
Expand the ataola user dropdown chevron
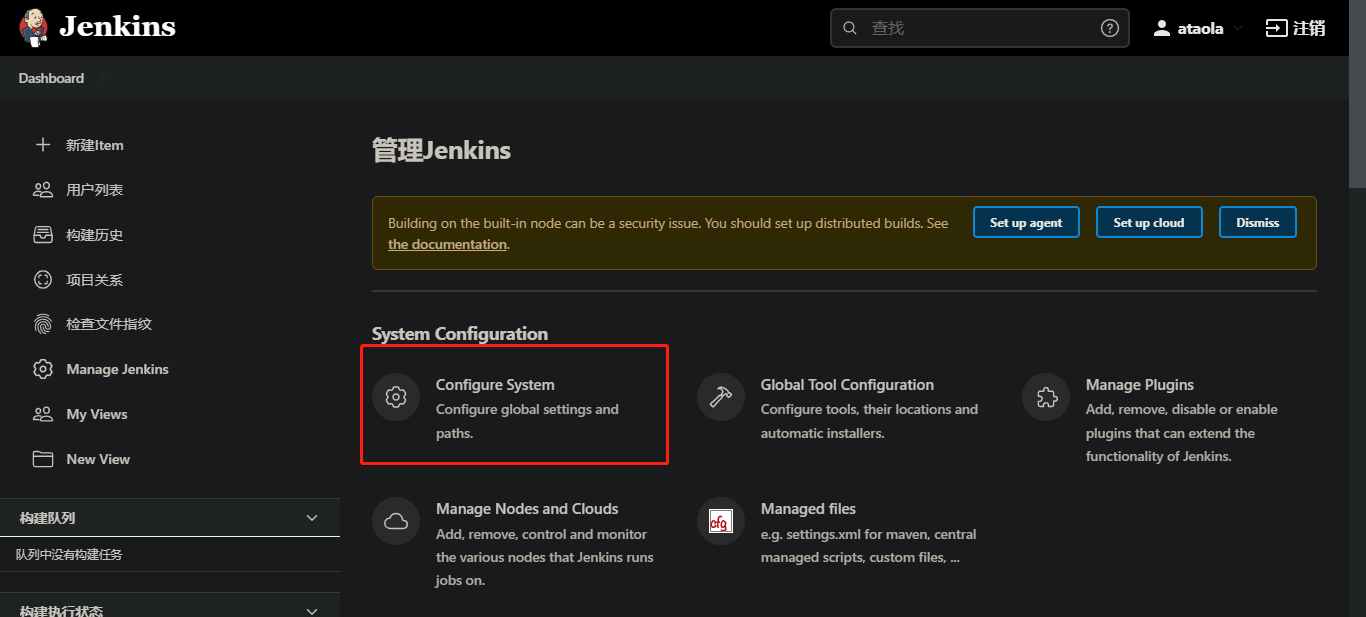click(x=1238, y=29)
